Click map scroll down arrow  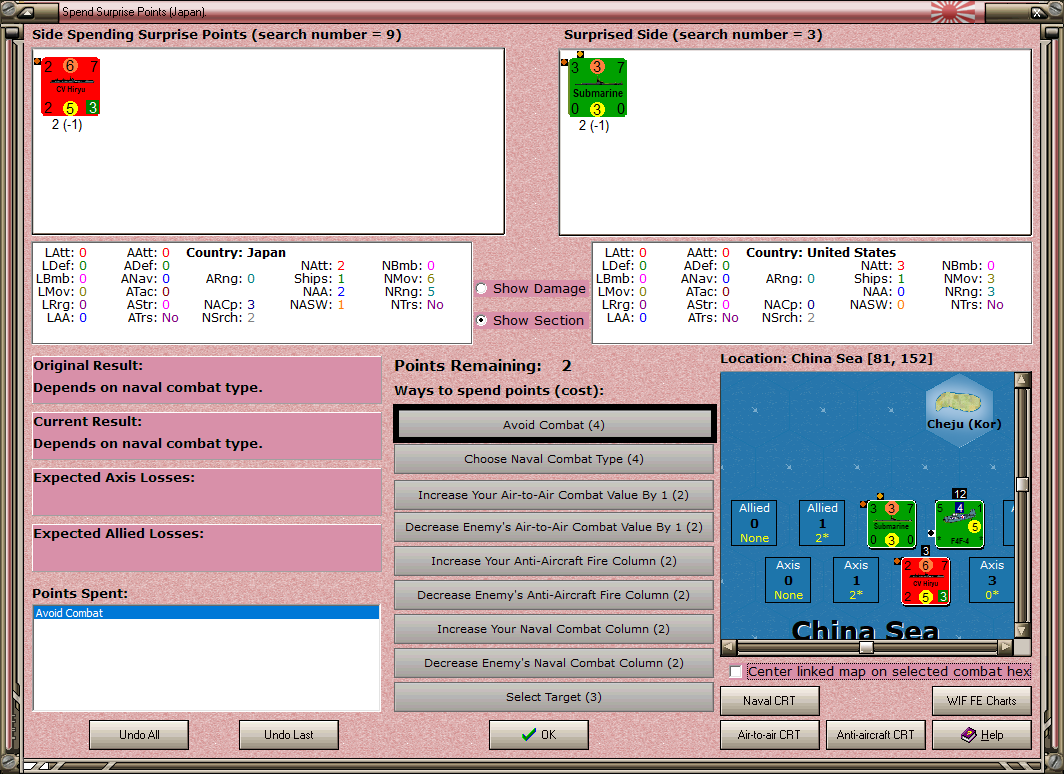click(x=1022, y=630)
